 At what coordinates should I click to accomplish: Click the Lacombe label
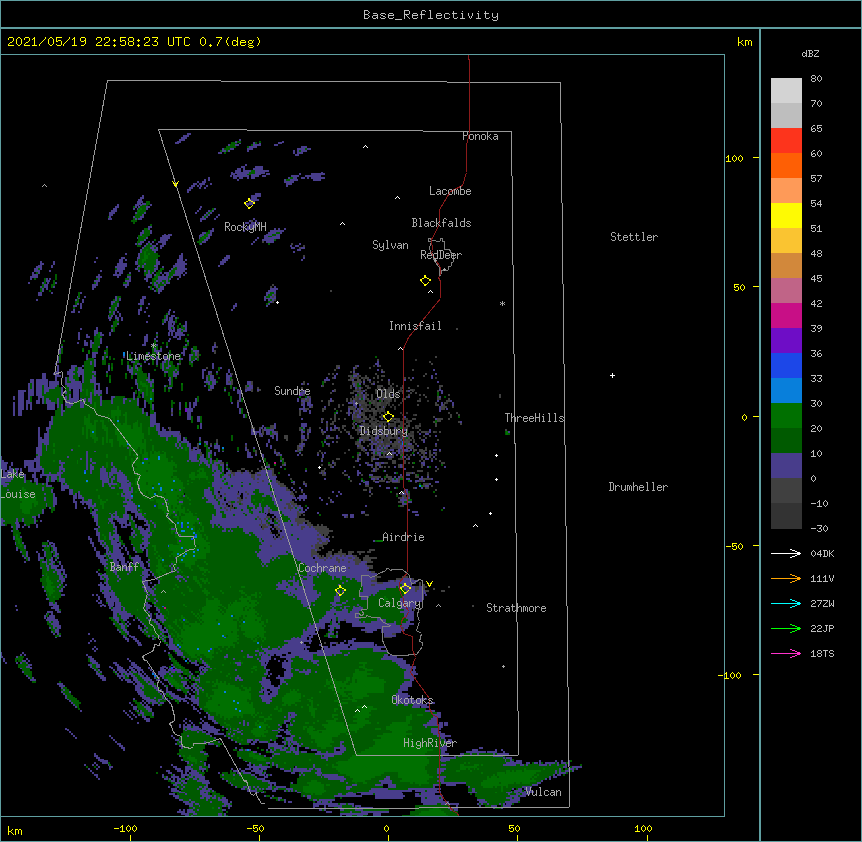click(450, 191)
